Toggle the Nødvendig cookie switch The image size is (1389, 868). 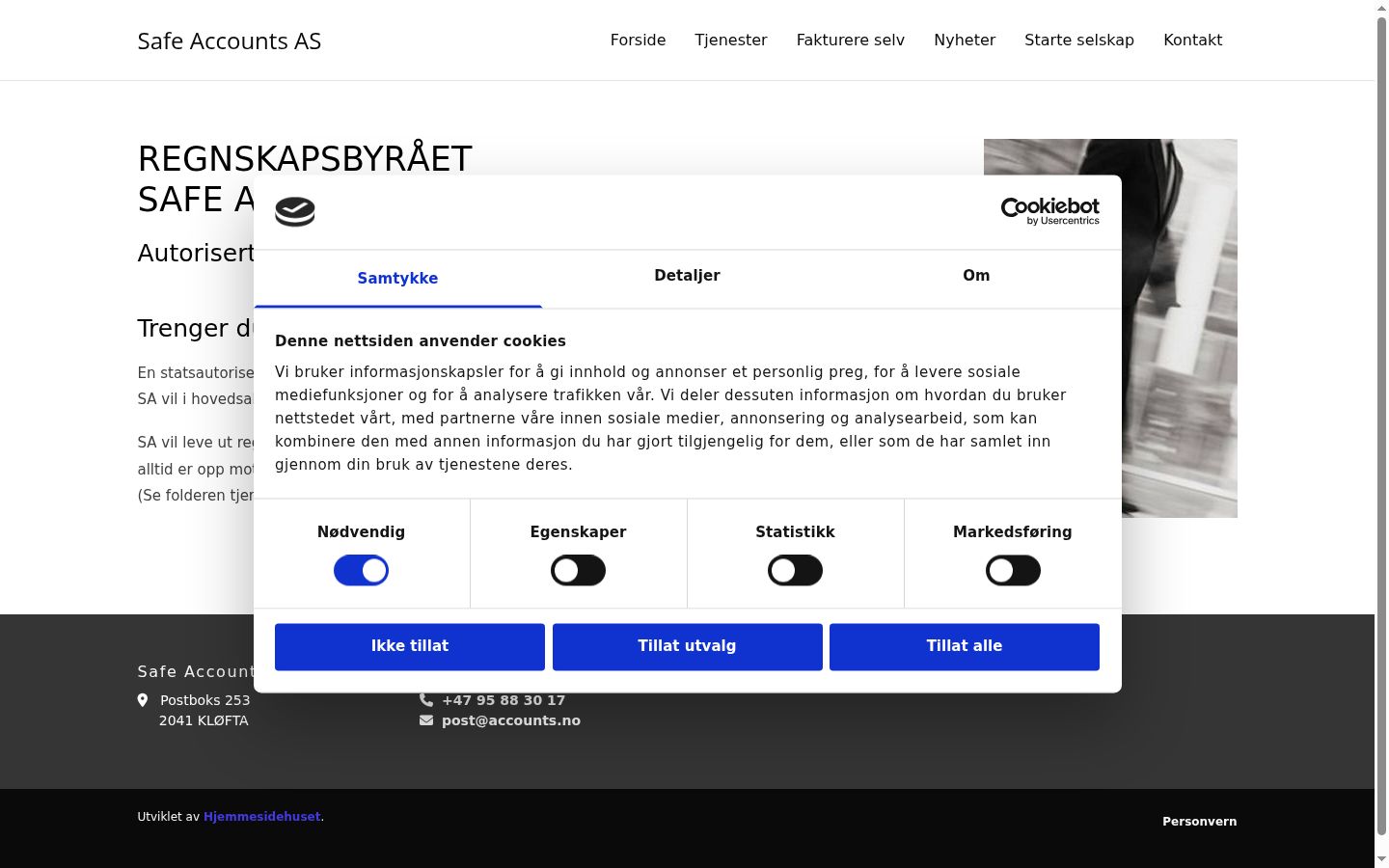point(361,570)
